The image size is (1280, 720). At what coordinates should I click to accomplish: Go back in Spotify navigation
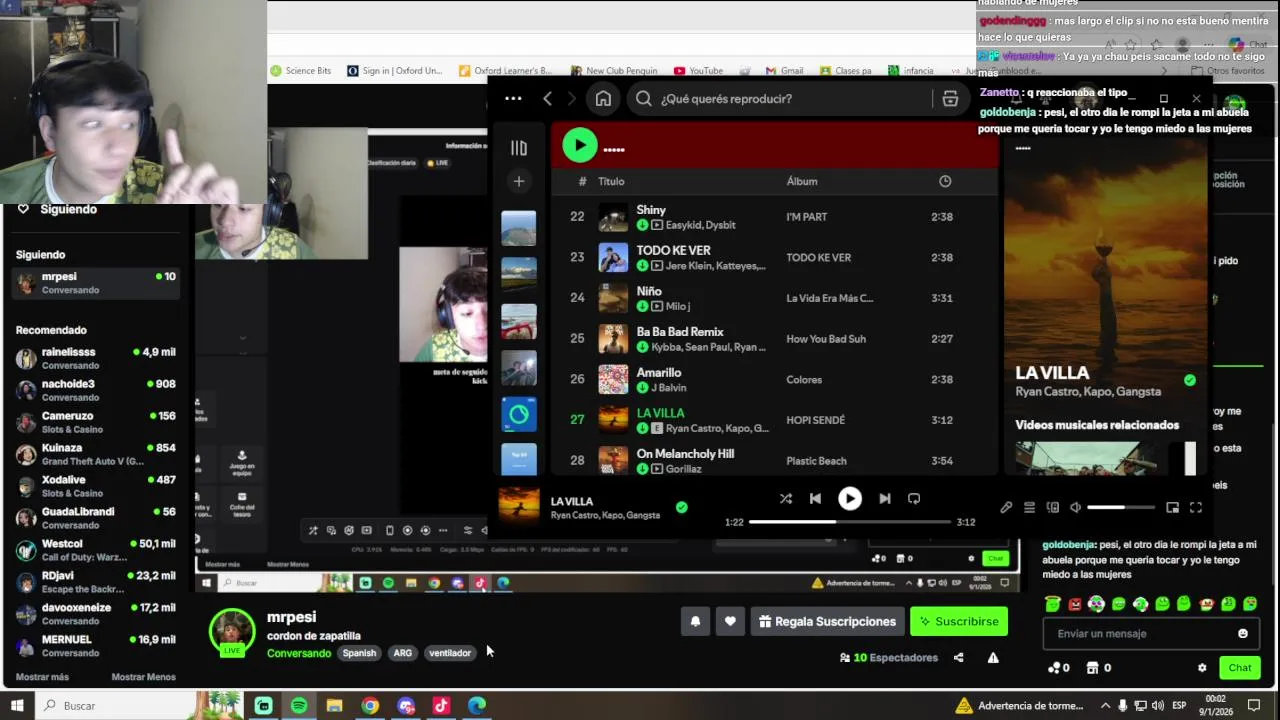click(x=547, y=98)
